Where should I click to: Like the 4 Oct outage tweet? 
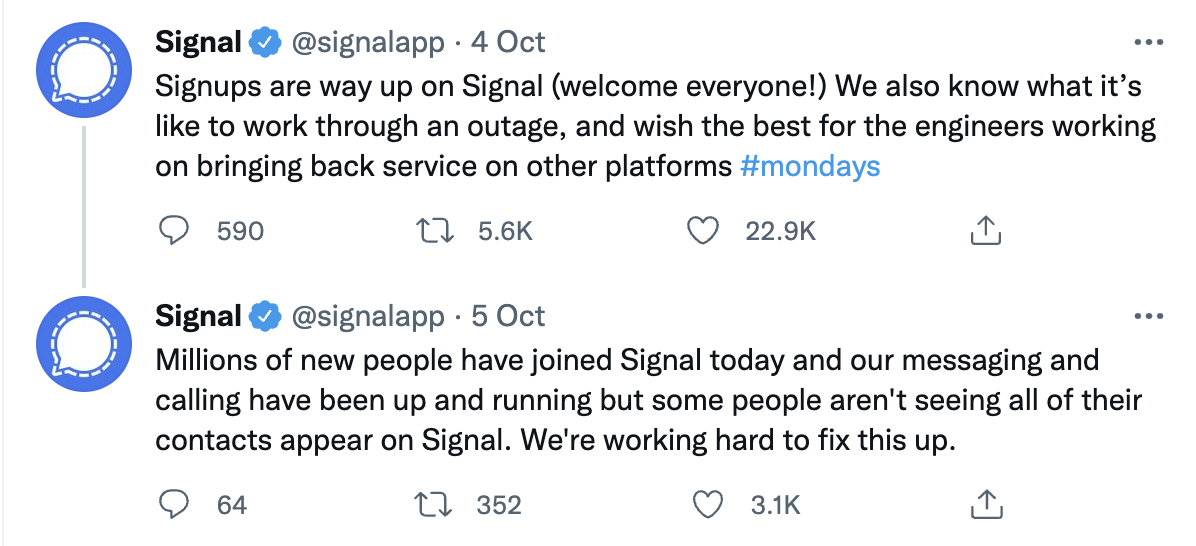point(704,231)
